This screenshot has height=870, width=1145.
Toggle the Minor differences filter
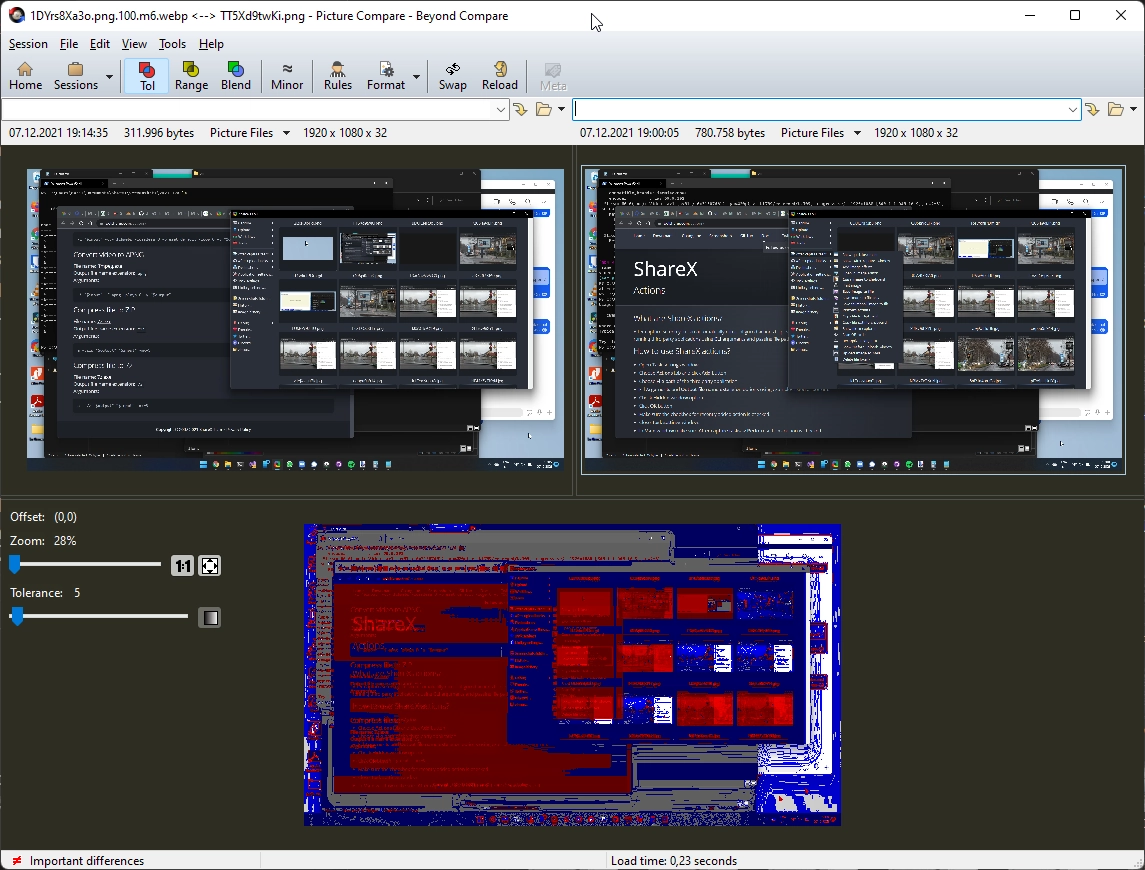tap(287, 76)
